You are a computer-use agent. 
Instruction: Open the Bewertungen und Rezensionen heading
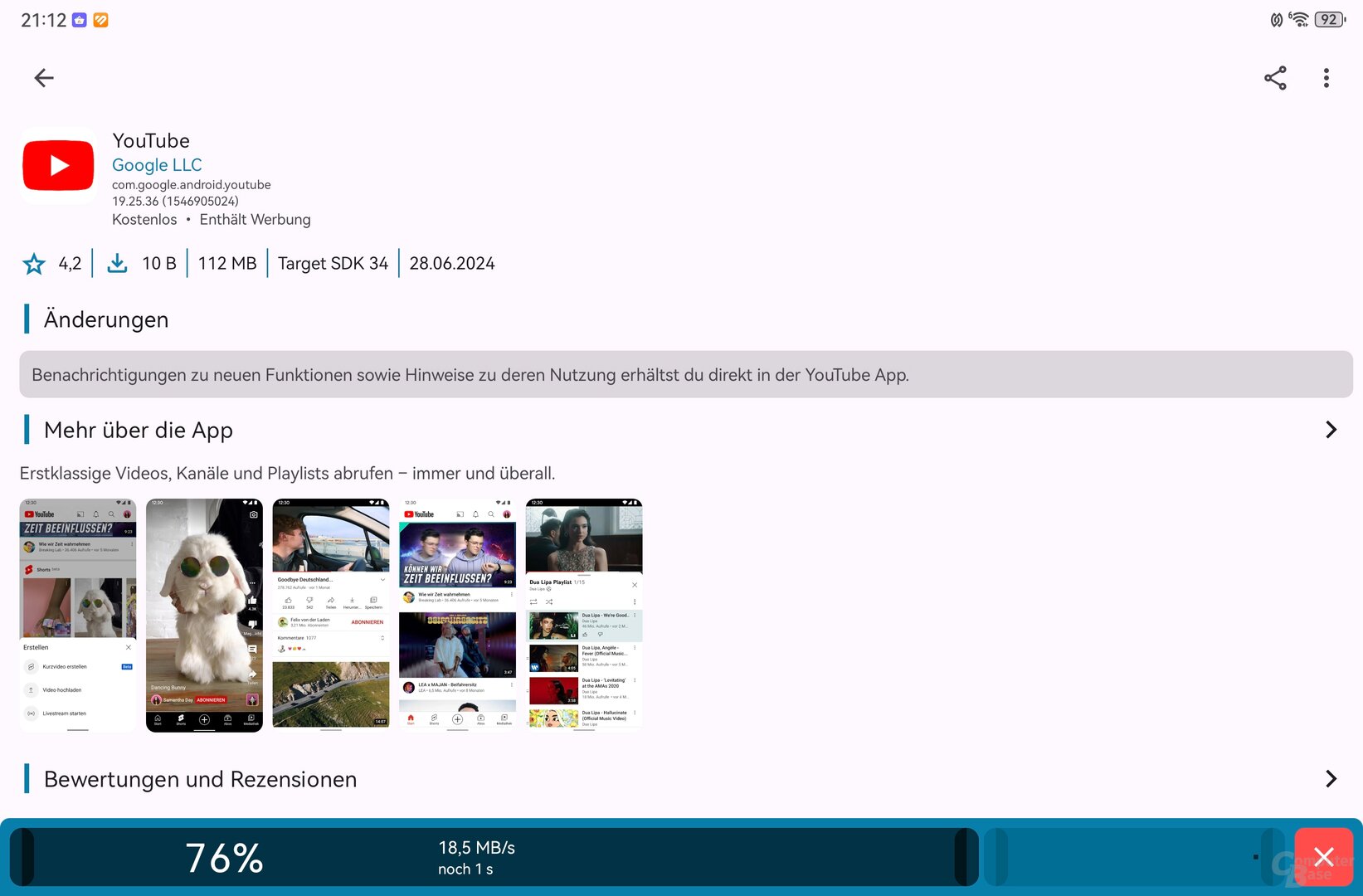click(200, 779)
